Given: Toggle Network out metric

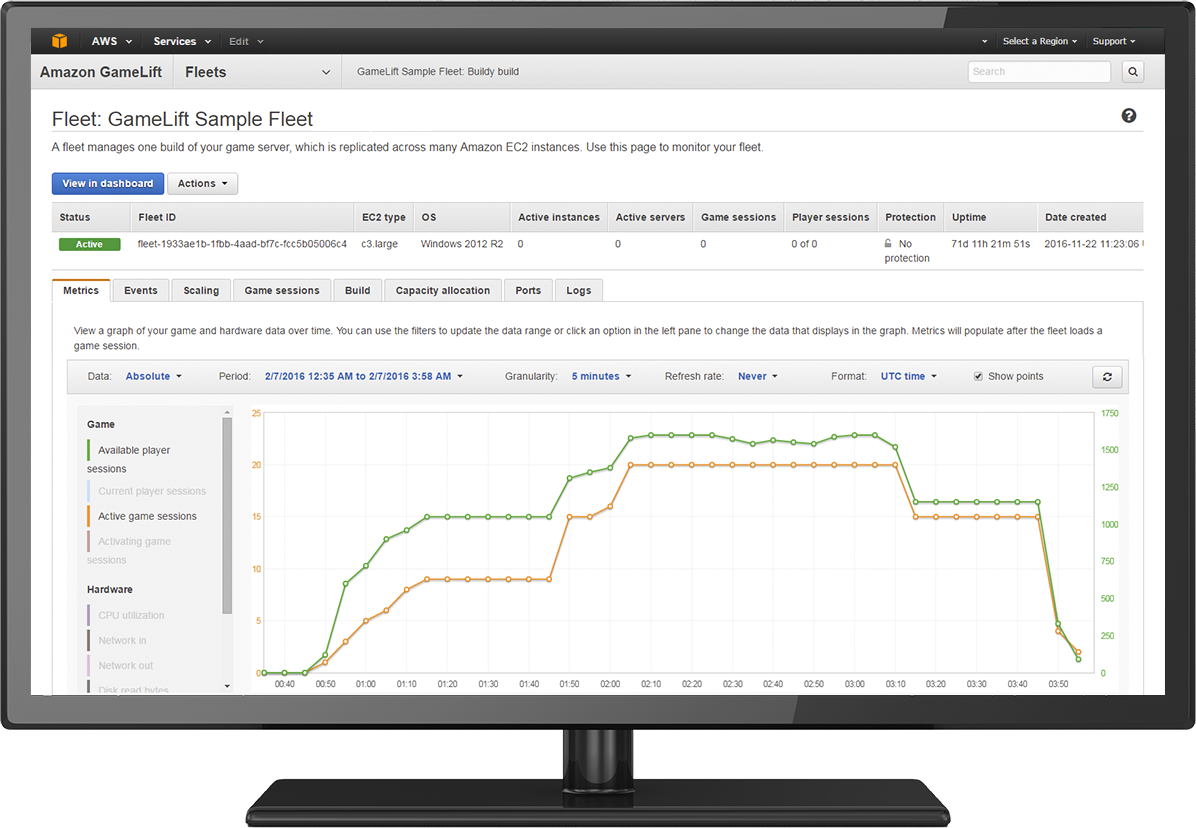Looking at the screenshot, I should [120, 666].
